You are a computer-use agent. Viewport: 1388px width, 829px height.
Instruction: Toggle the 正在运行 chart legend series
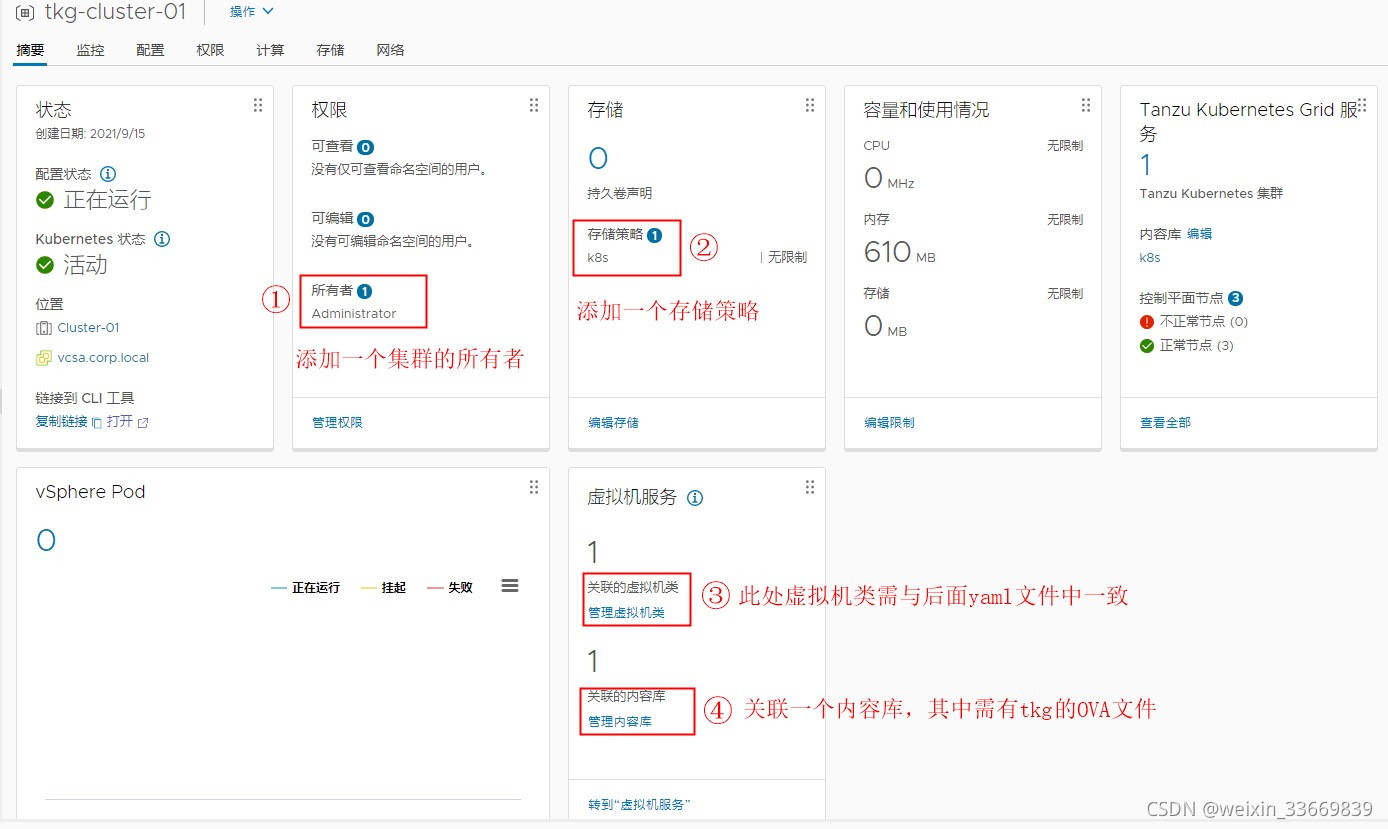click(x=306, y=588)
